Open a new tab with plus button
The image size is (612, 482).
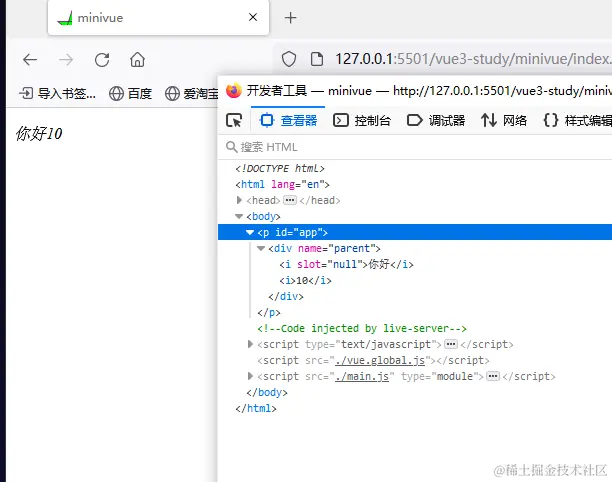[x=290, y=18]
